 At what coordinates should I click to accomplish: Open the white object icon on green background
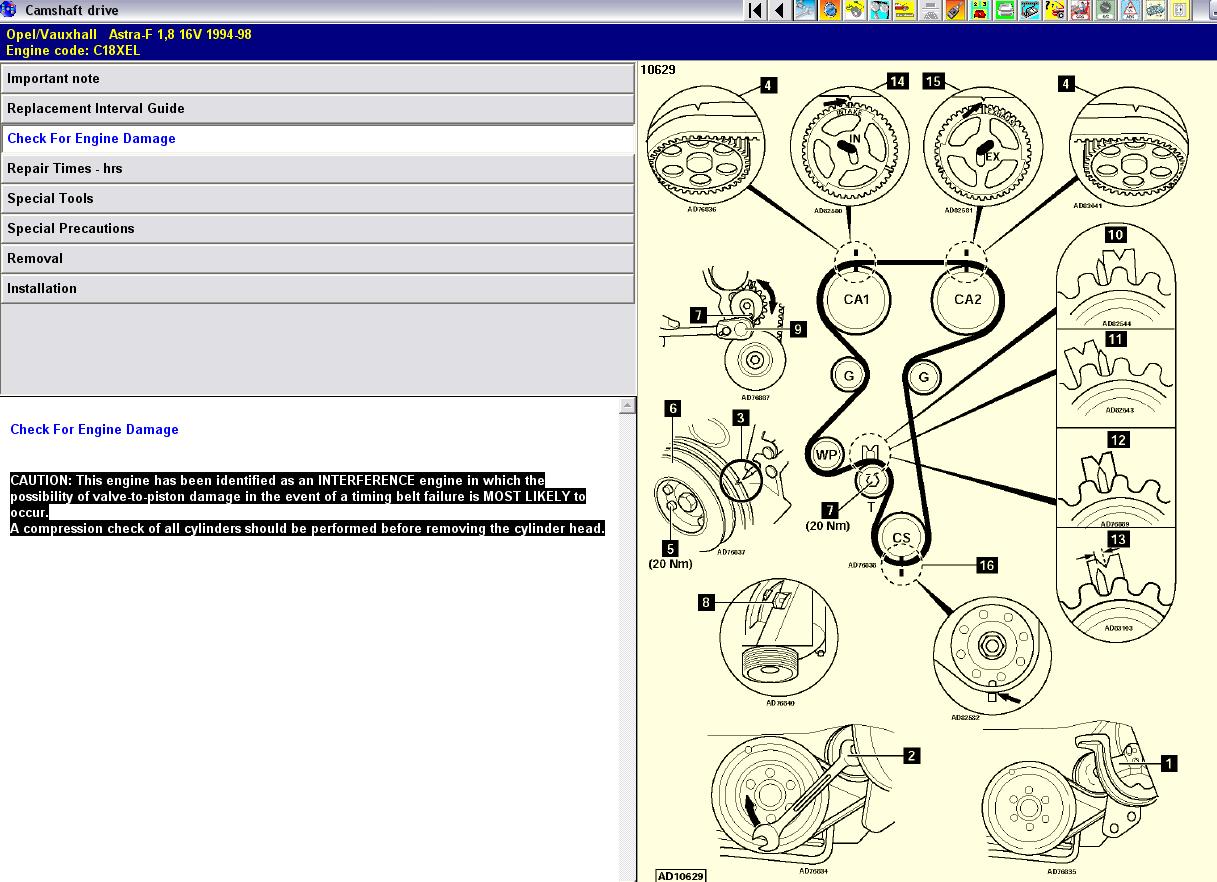[x=1004, y=10]
